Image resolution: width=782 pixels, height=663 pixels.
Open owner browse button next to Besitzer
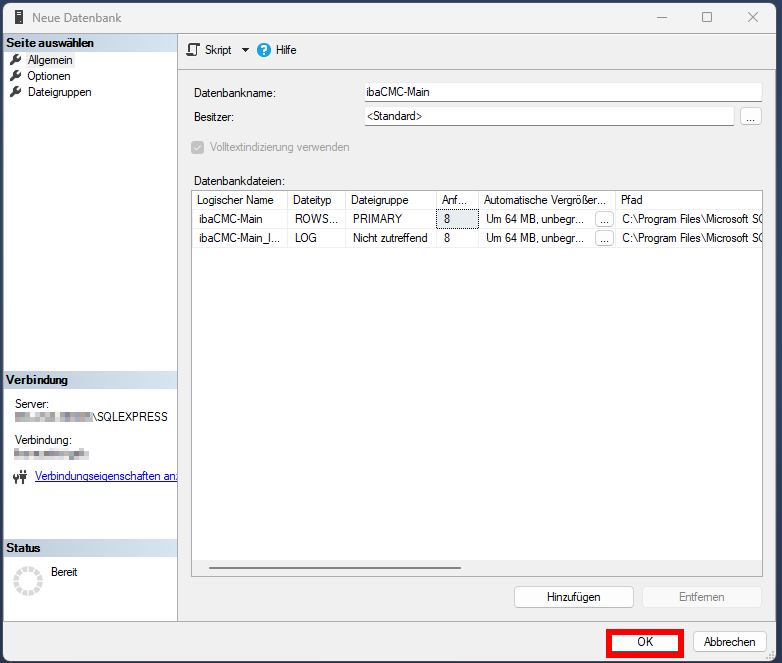click(751, 117)
